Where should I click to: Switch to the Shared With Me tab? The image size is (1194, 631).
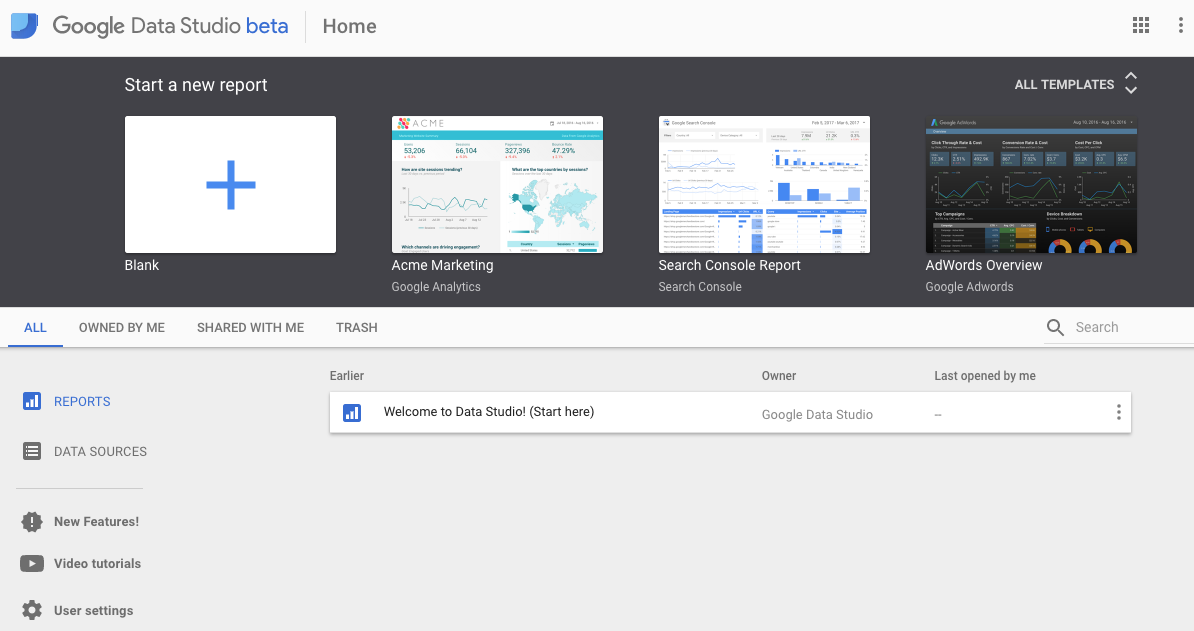click(x=250, y=327)
